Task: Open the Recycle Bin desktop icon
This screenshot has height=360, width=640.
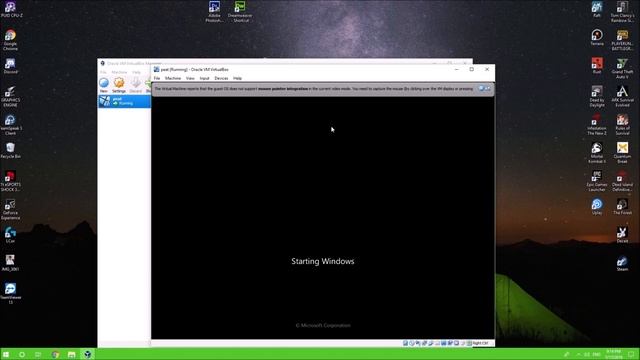Action: pos(10,150)
